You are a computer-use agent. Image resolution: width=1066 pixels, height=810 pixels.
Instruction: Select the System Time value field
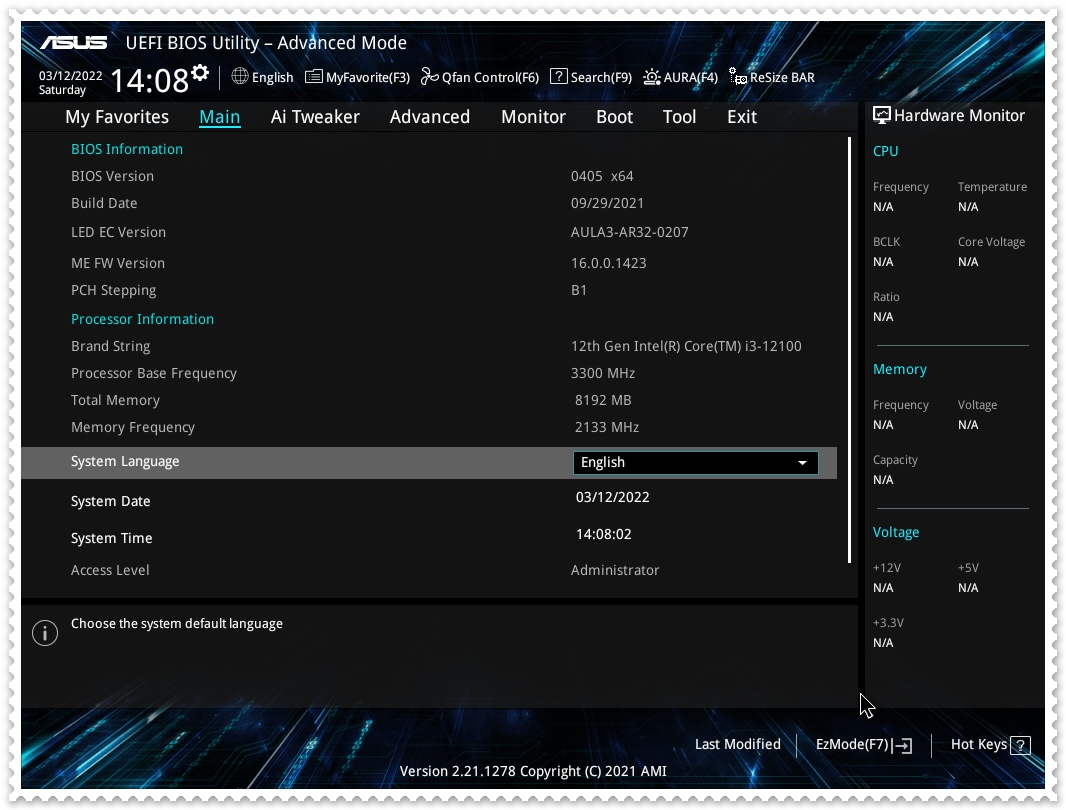[604, 535]
